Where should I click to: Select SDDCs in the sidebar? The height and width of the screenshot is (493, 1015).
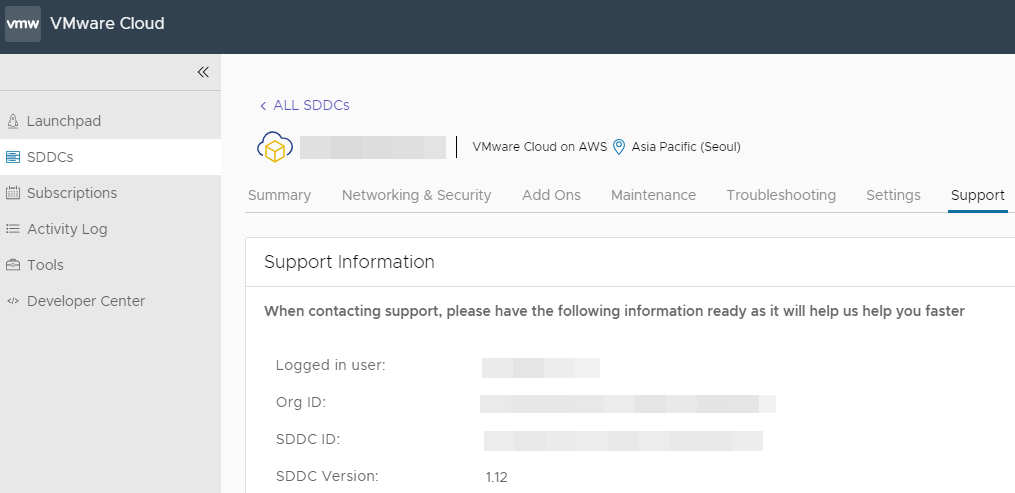point(110,157)
